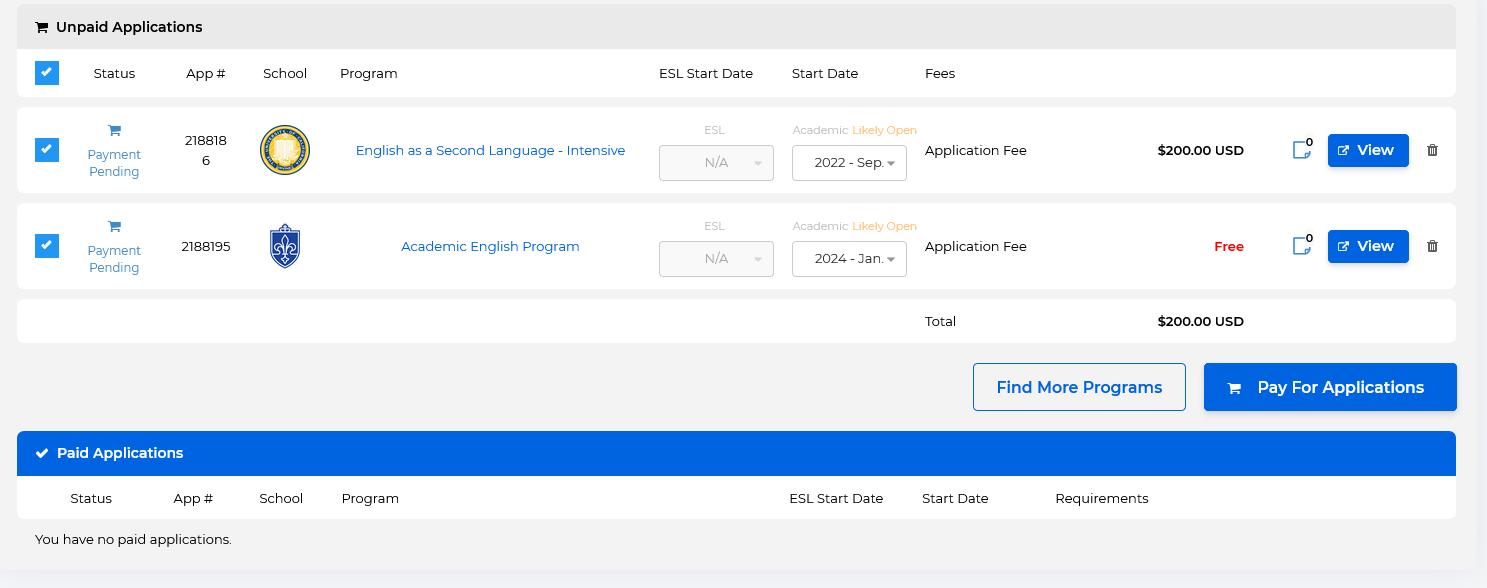Click the blue shield school logo
The height and width of the screenshot is (588, 1487).
point(285,246)
